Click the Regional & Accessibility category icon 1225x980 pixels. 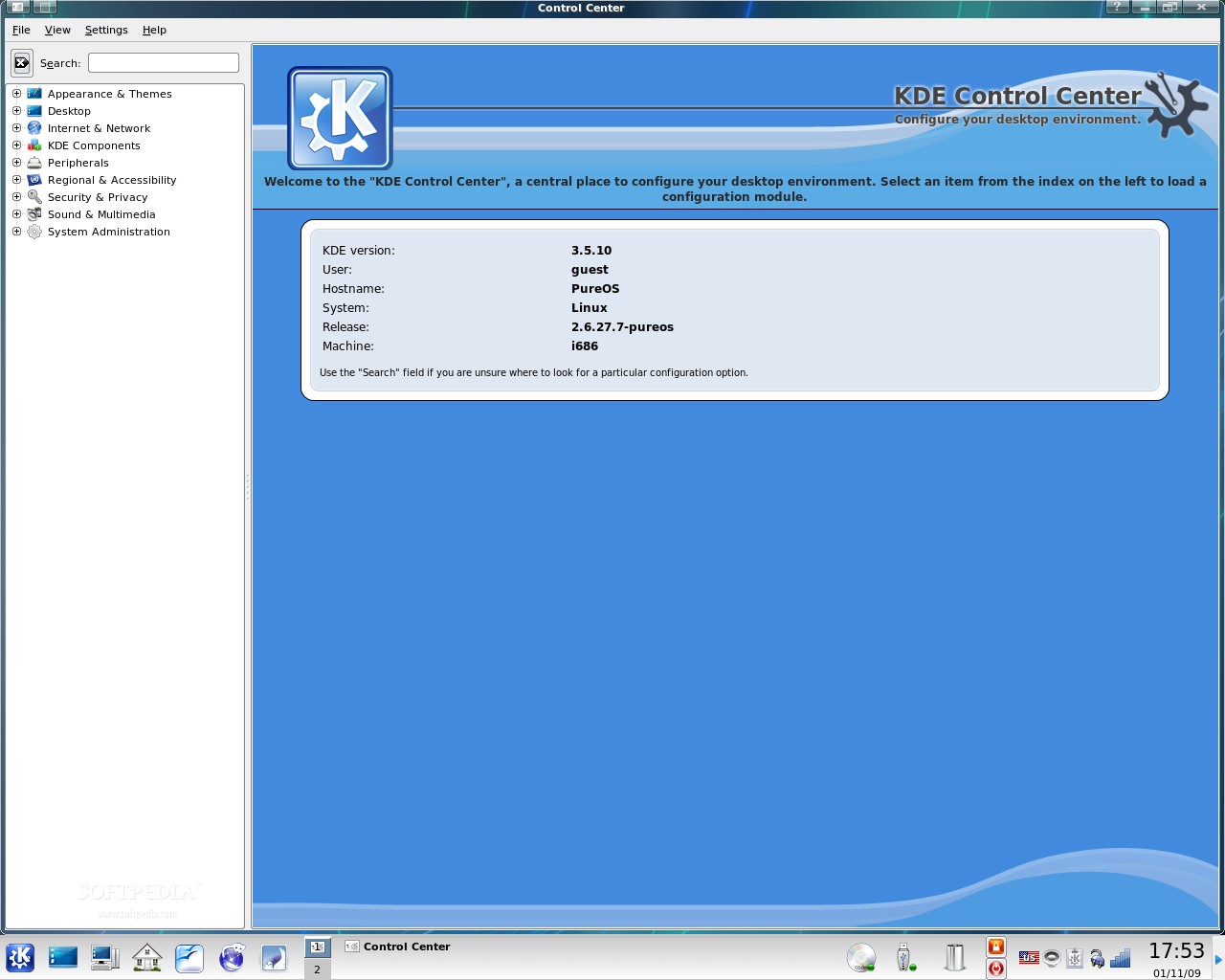[x=34, y=180]
